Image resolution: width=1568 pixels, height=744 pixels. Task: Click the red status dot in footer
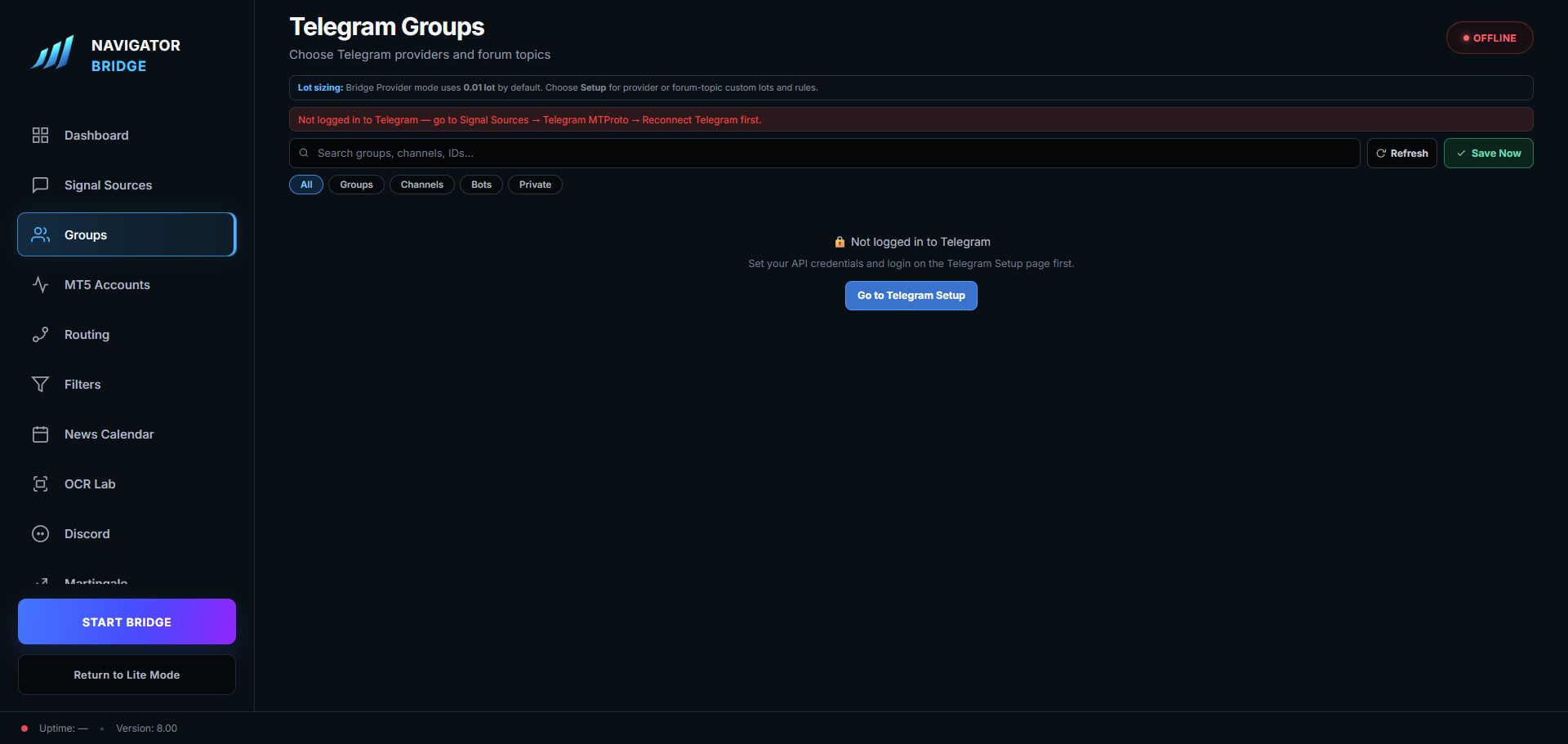pos(24,728)
